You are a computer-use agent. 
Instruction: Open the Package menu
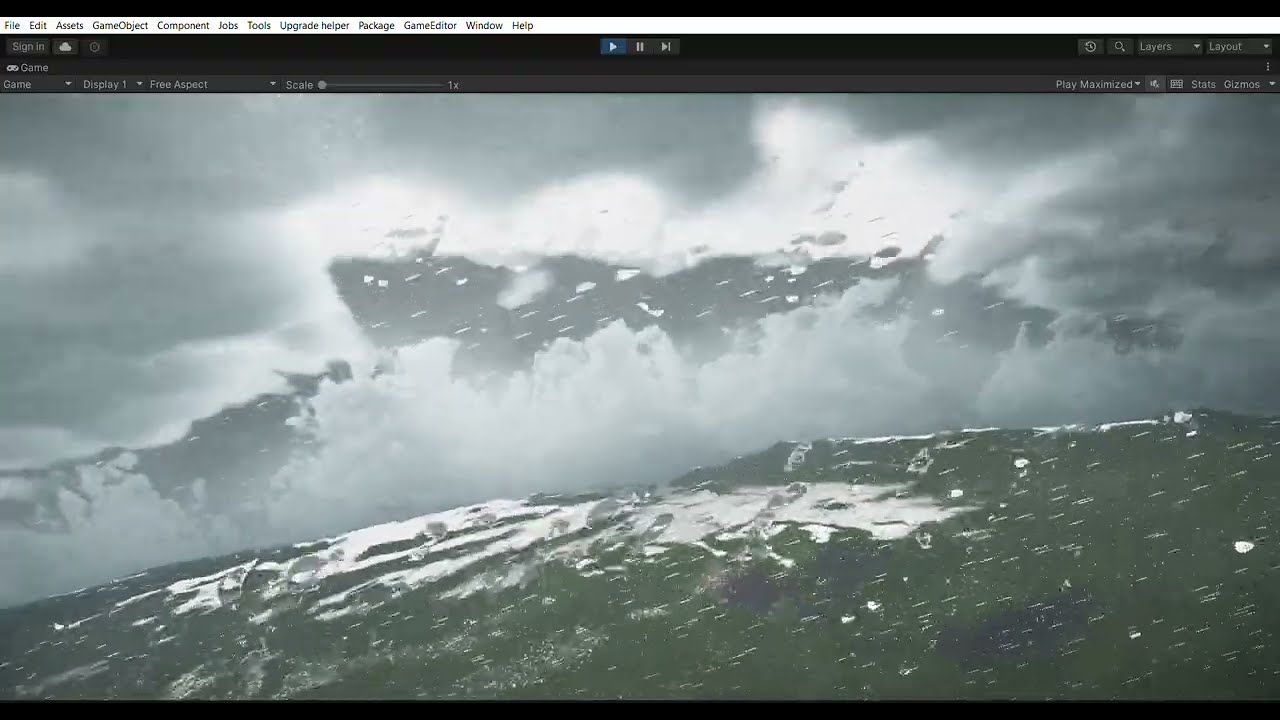(x=376, y=25)
